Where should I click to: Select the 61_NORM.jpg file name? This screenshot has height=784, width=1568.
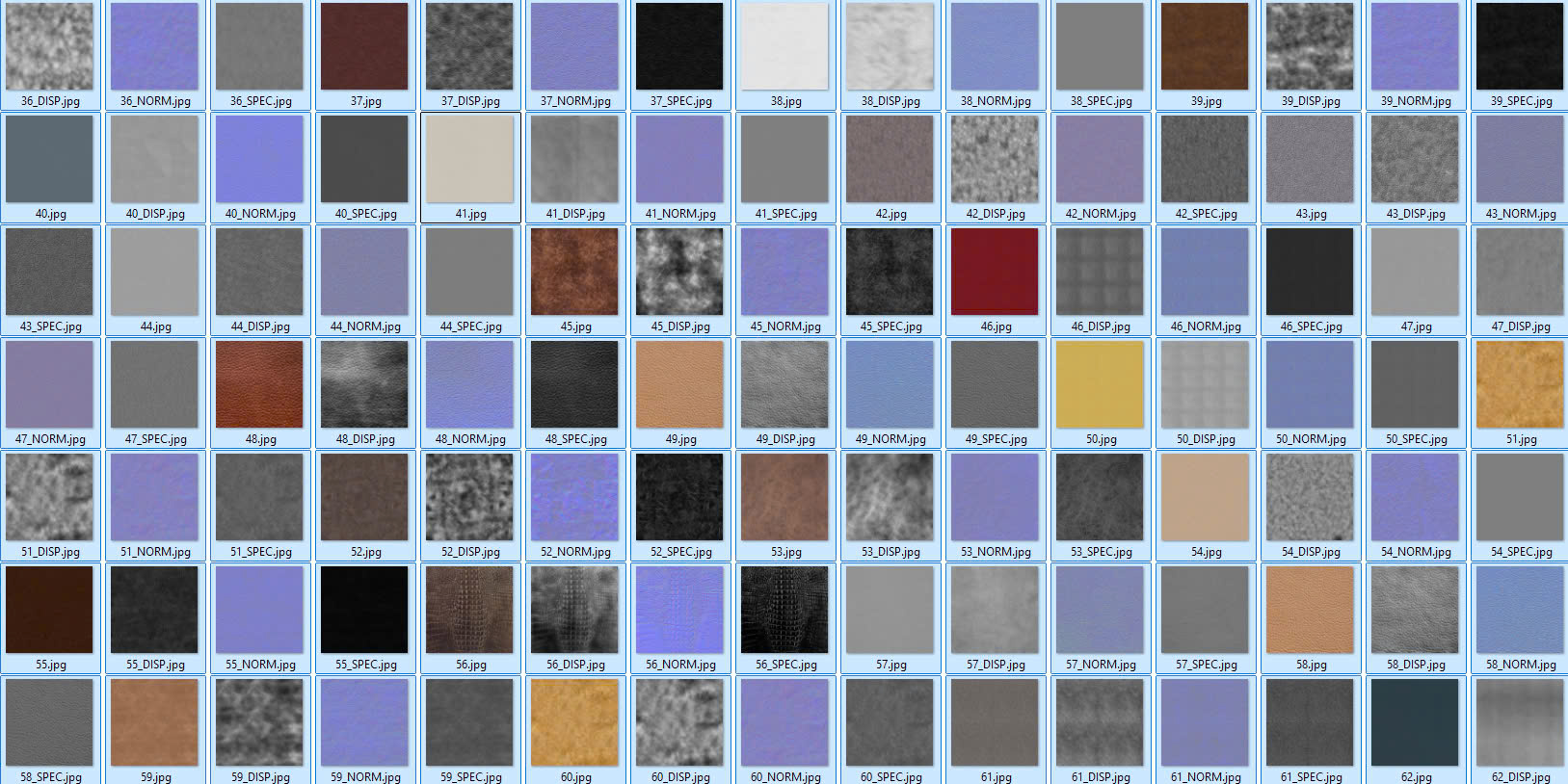pos(1206,777)
